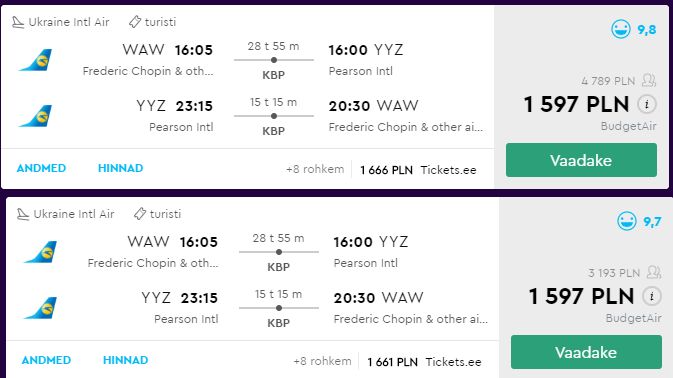
Task: Expand +8 rohkem offers in second card
Action: pos(322,361)
